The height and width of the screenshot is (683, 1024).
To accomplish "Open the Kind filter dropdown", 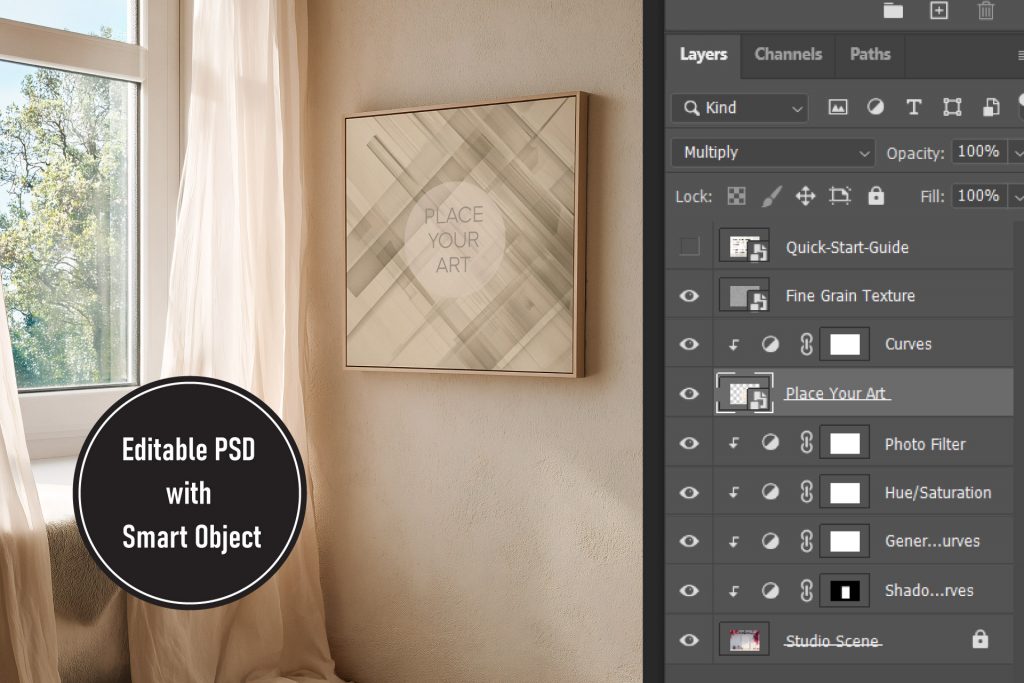I will (739, 108).
